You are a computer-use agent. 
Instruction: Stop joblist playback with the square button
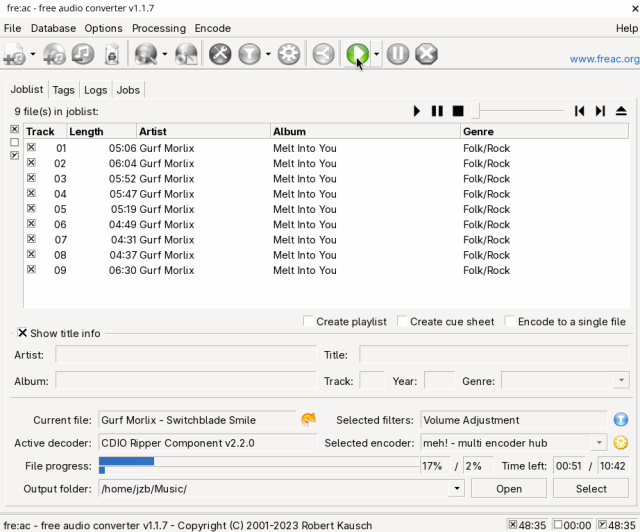pos(458,111)
